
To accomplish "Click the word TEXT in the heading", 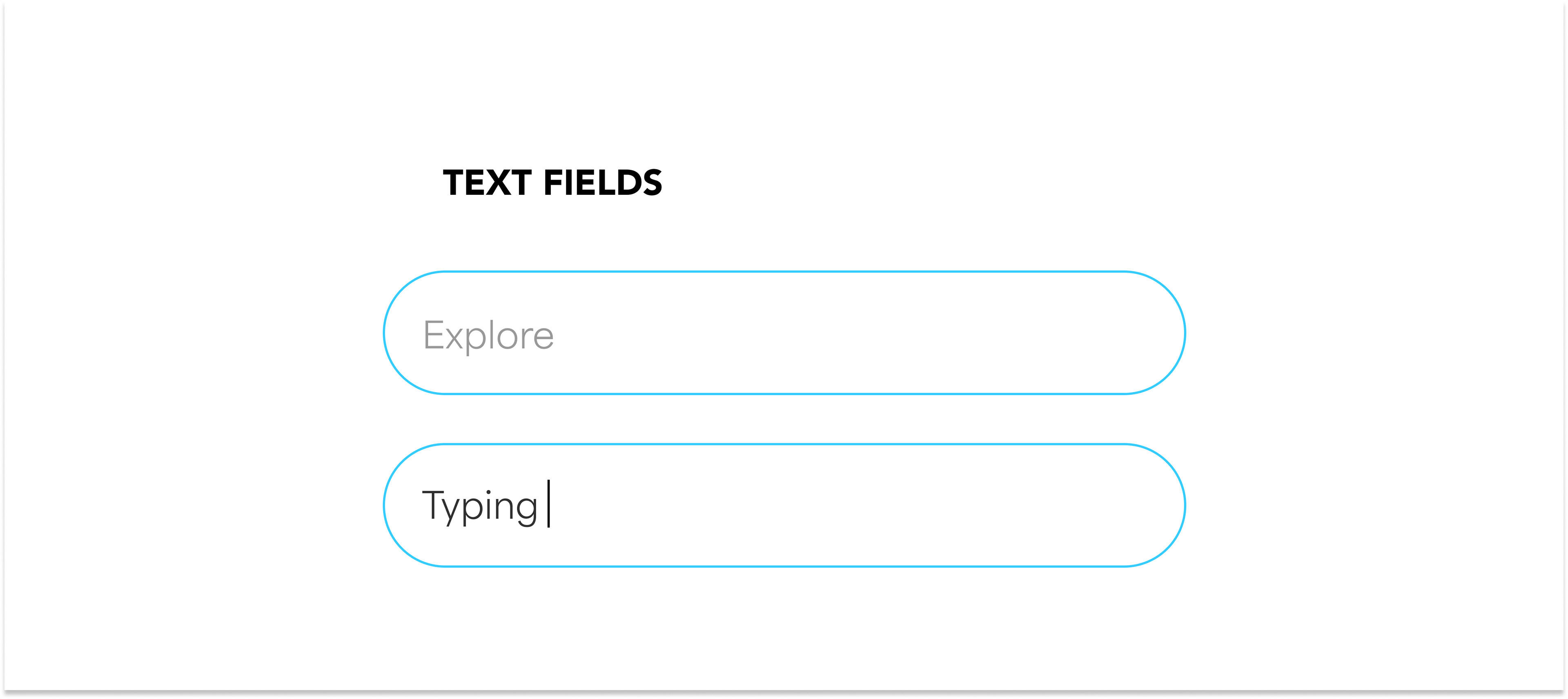I will [x=487, y=183].
